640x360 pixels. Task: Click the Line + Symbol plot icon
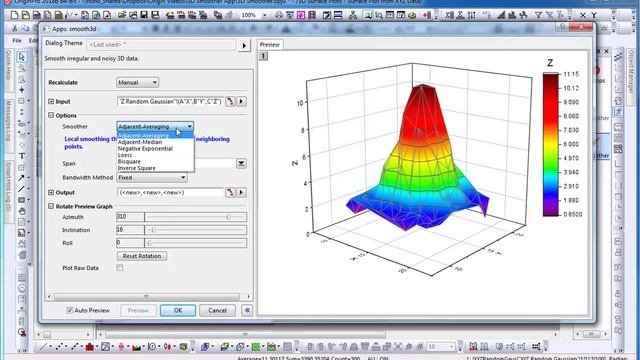(75, 347)
